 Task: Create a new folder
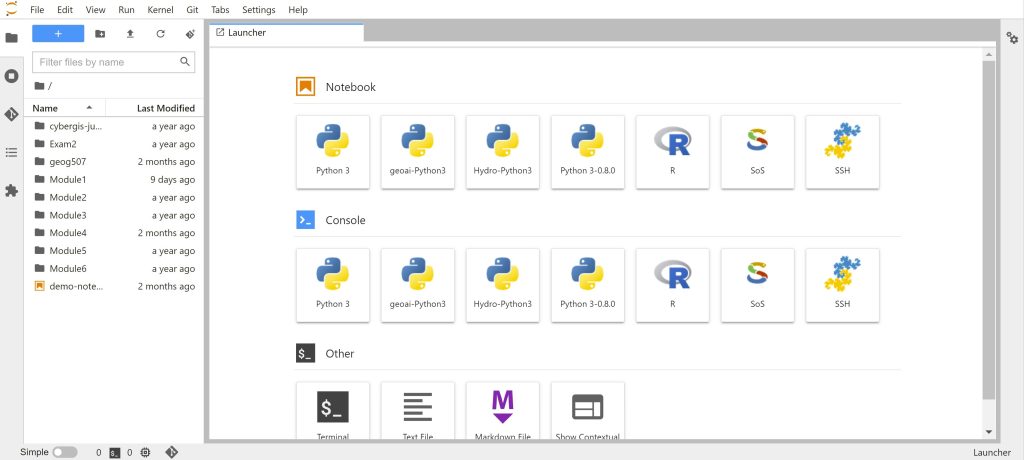[100, 34]
